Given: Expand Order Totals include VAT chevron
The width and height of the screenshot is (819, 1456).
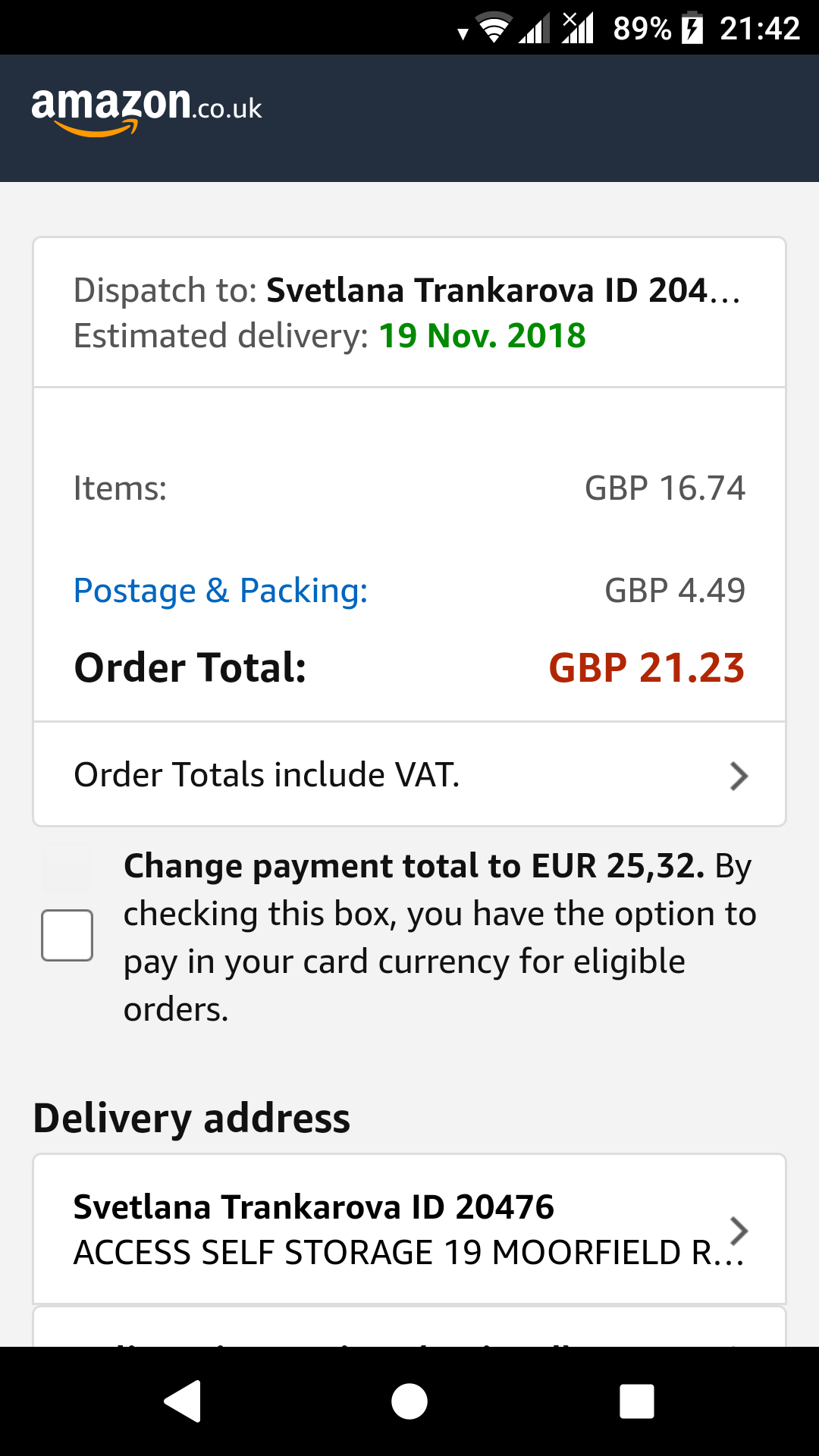Looking at the screenshot, I should click(739, 776).
